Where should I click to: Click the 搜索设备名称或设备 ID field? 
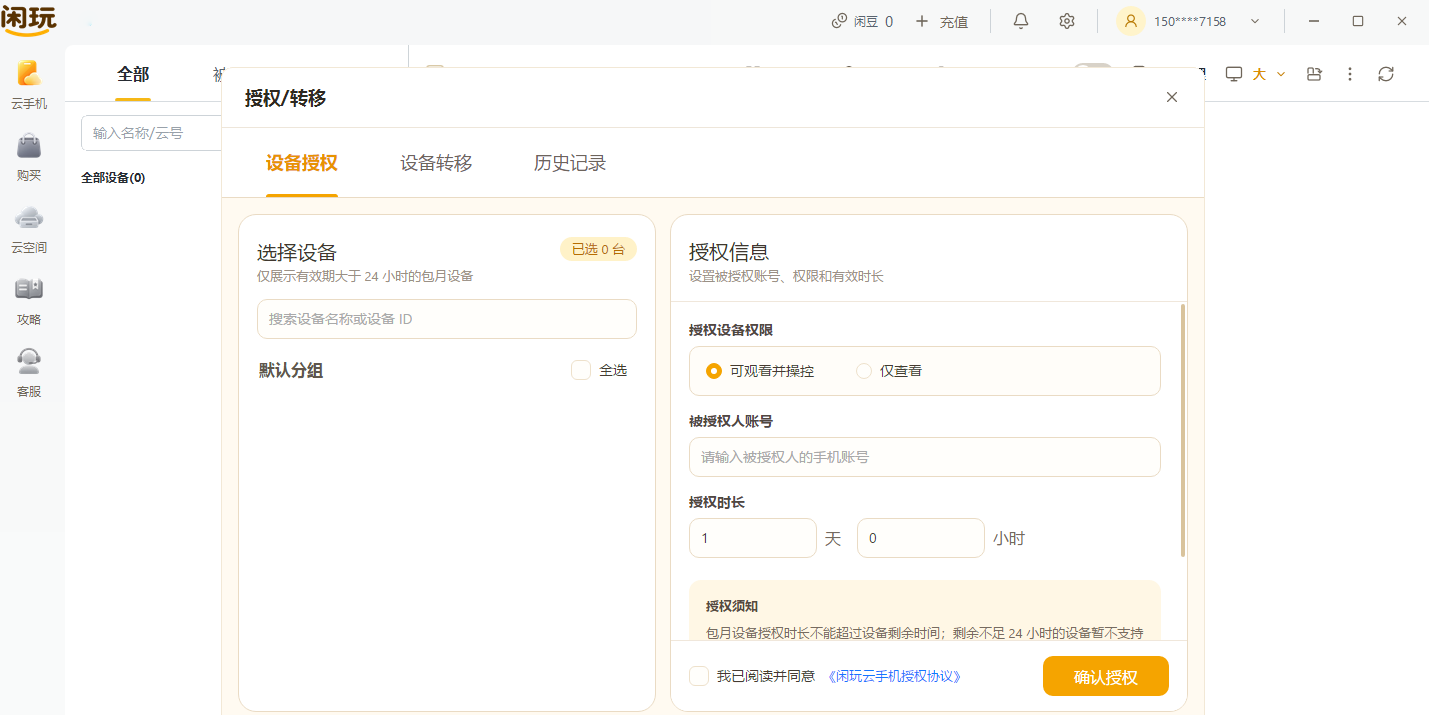pyautogui.click(x=447, y=319)
